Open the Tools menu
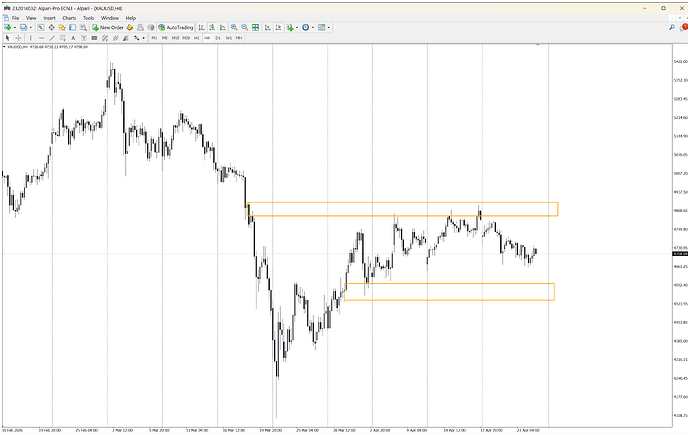This screenshot has width=690, height=435. (88, 18)
